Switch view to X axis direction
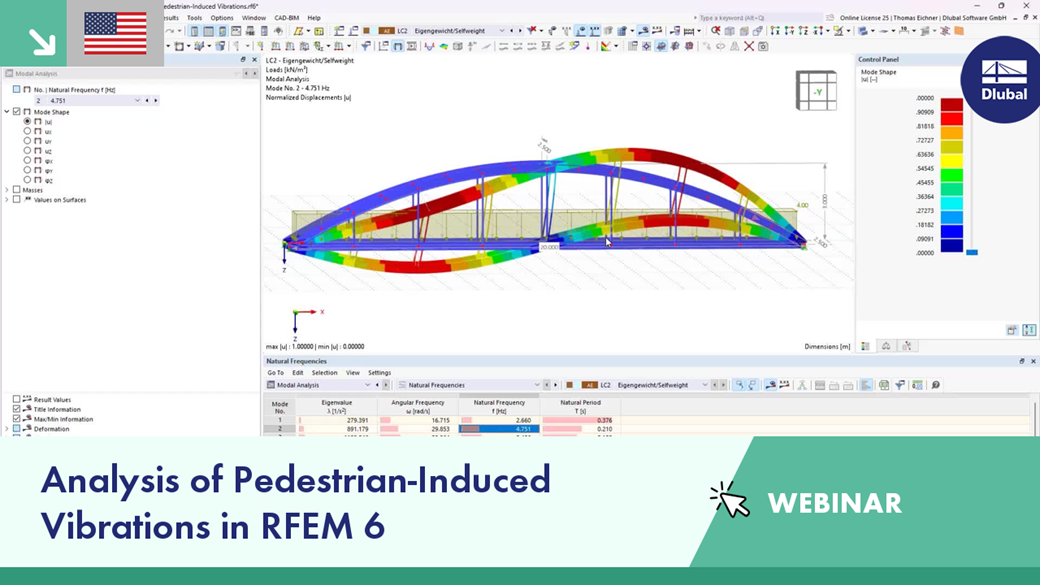1040x585 pixels. pos(775,31)
